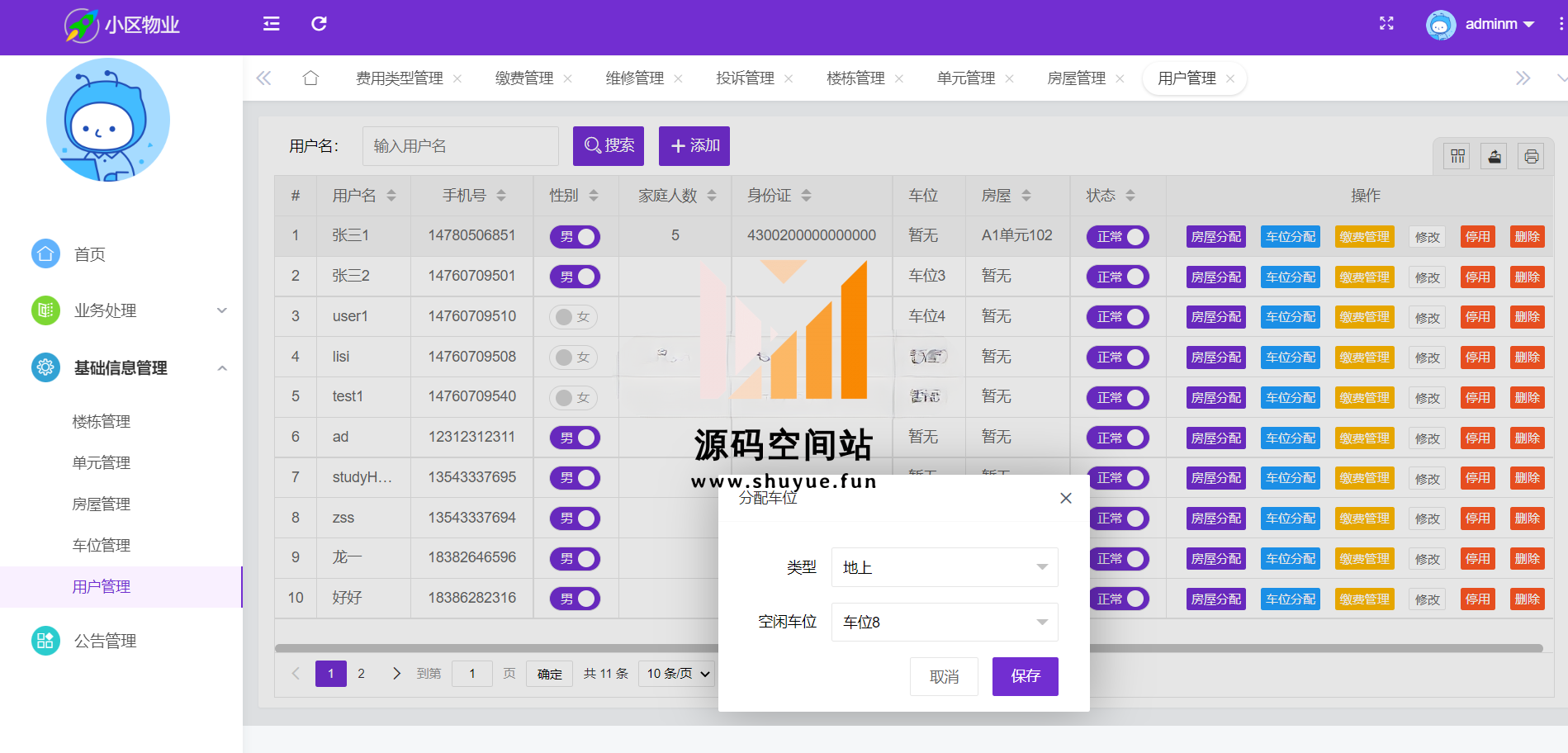Image resolution: width=1568 pixels, height=753 pixels.
Task: Close the 用户管理 tab
Action: click(x=1230, y=78)
